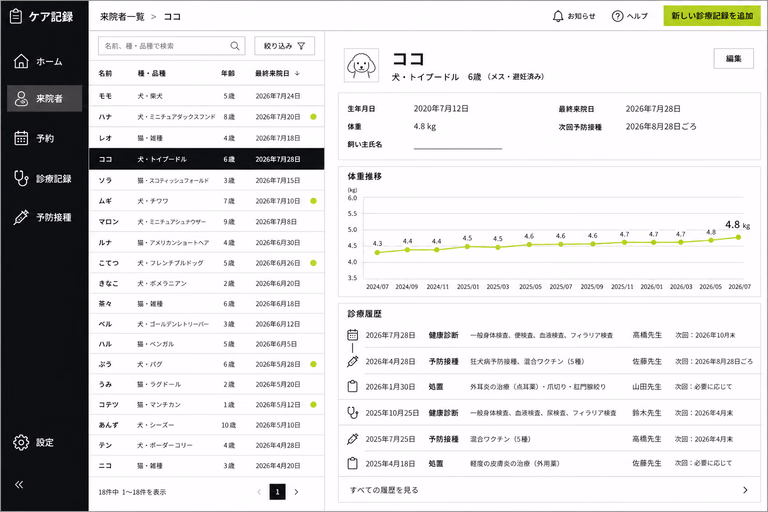Click the 名前 column header

[105, 73]
